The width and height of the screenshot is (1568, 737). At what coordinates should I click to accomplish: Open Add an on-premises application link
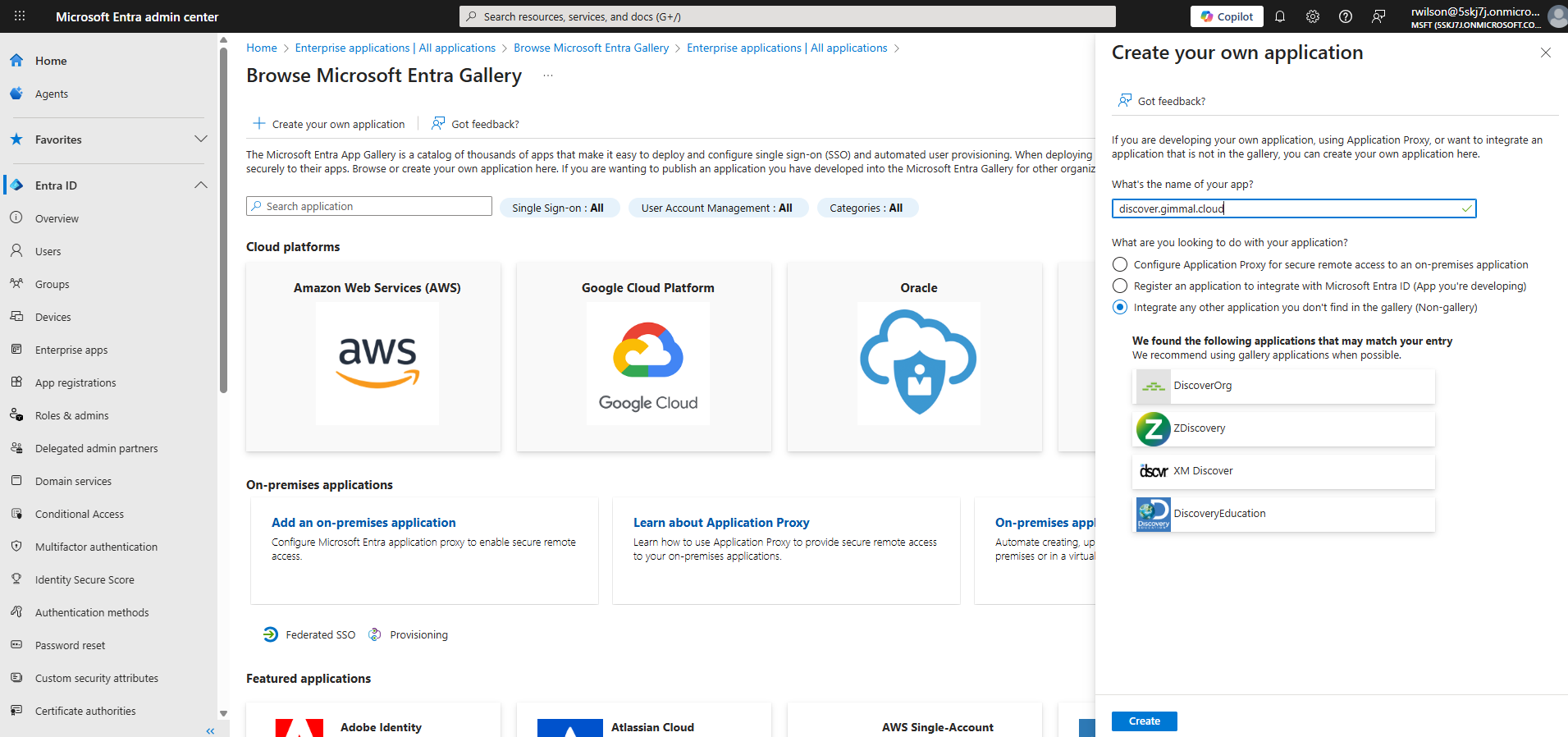363,523
